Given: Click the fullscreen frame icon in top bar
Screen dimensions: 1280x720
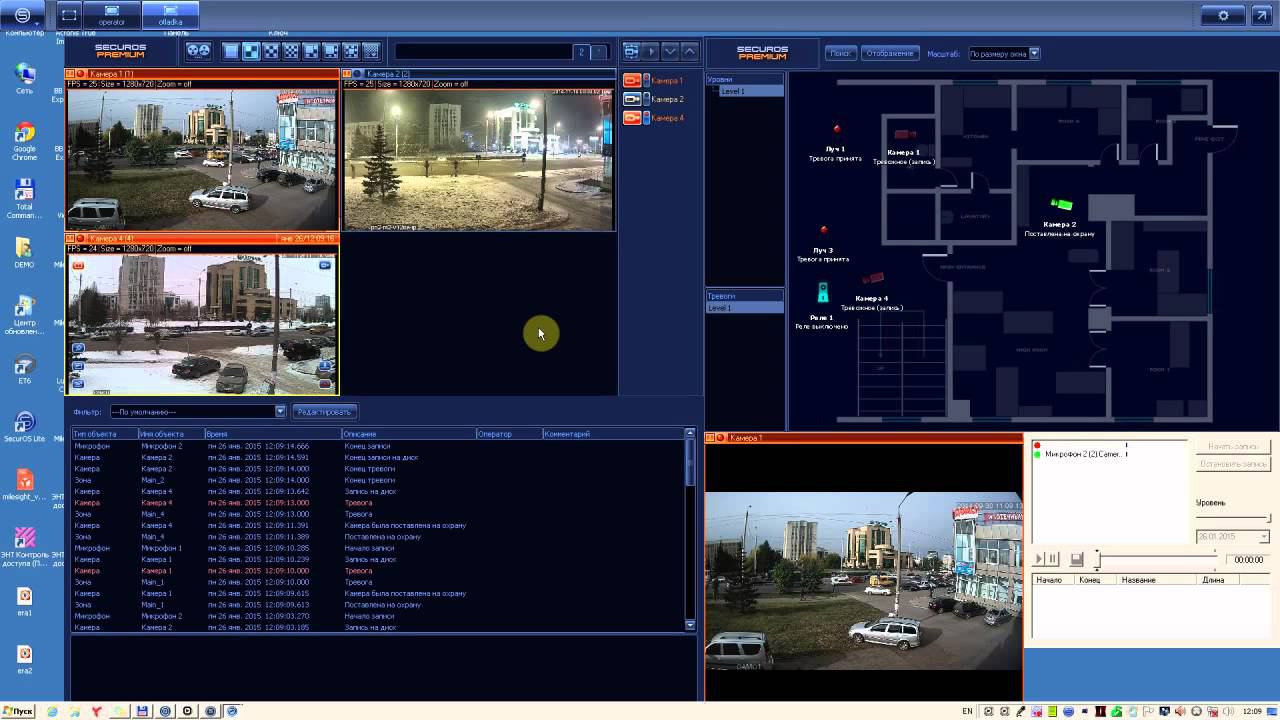Looking at the screenshot, I should (69, 15).
